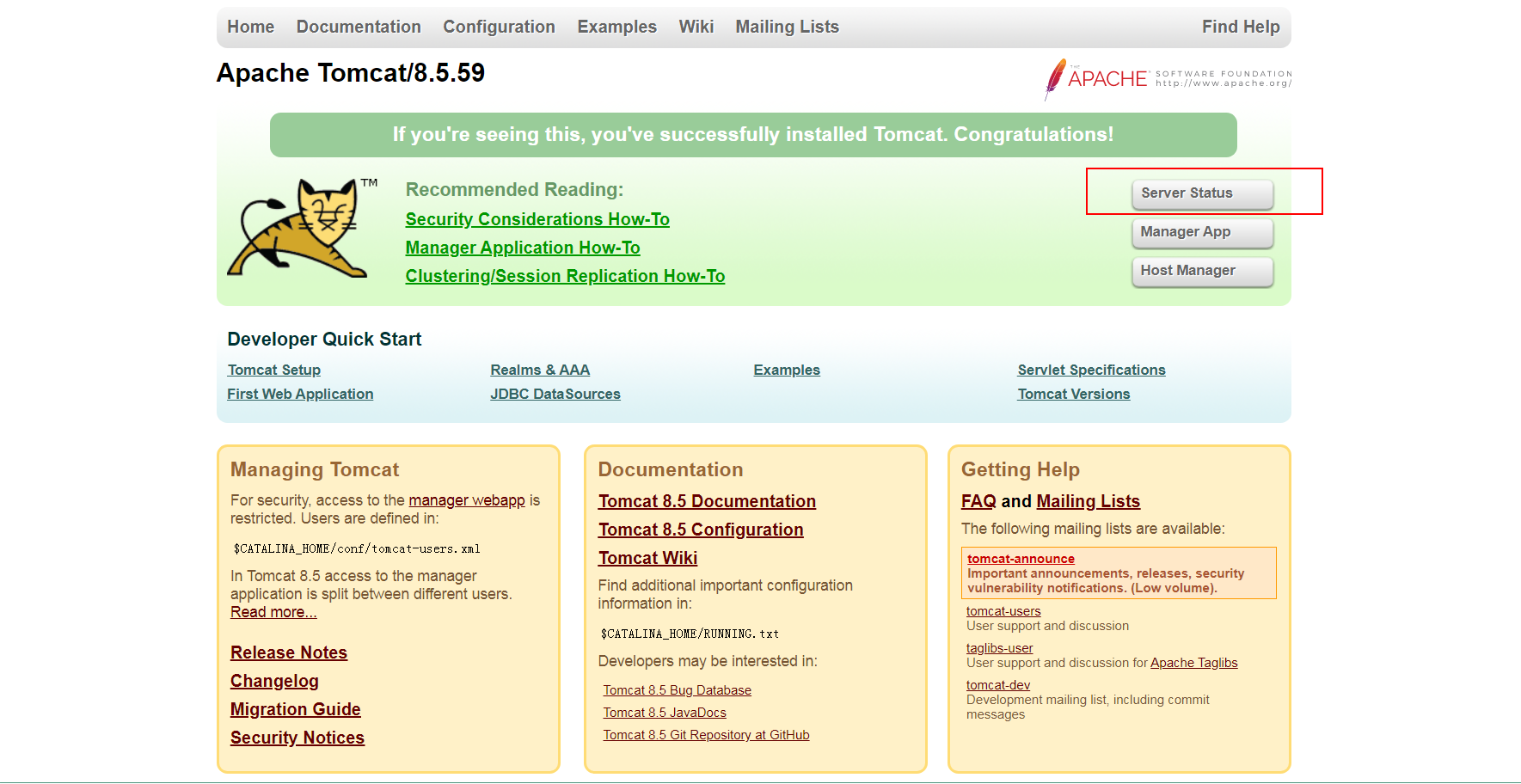This screenshot has height=784, width=1521.
Task: Open Tomcat 8.5 Git Repository at GitHub
Action: tap(706, 735)
